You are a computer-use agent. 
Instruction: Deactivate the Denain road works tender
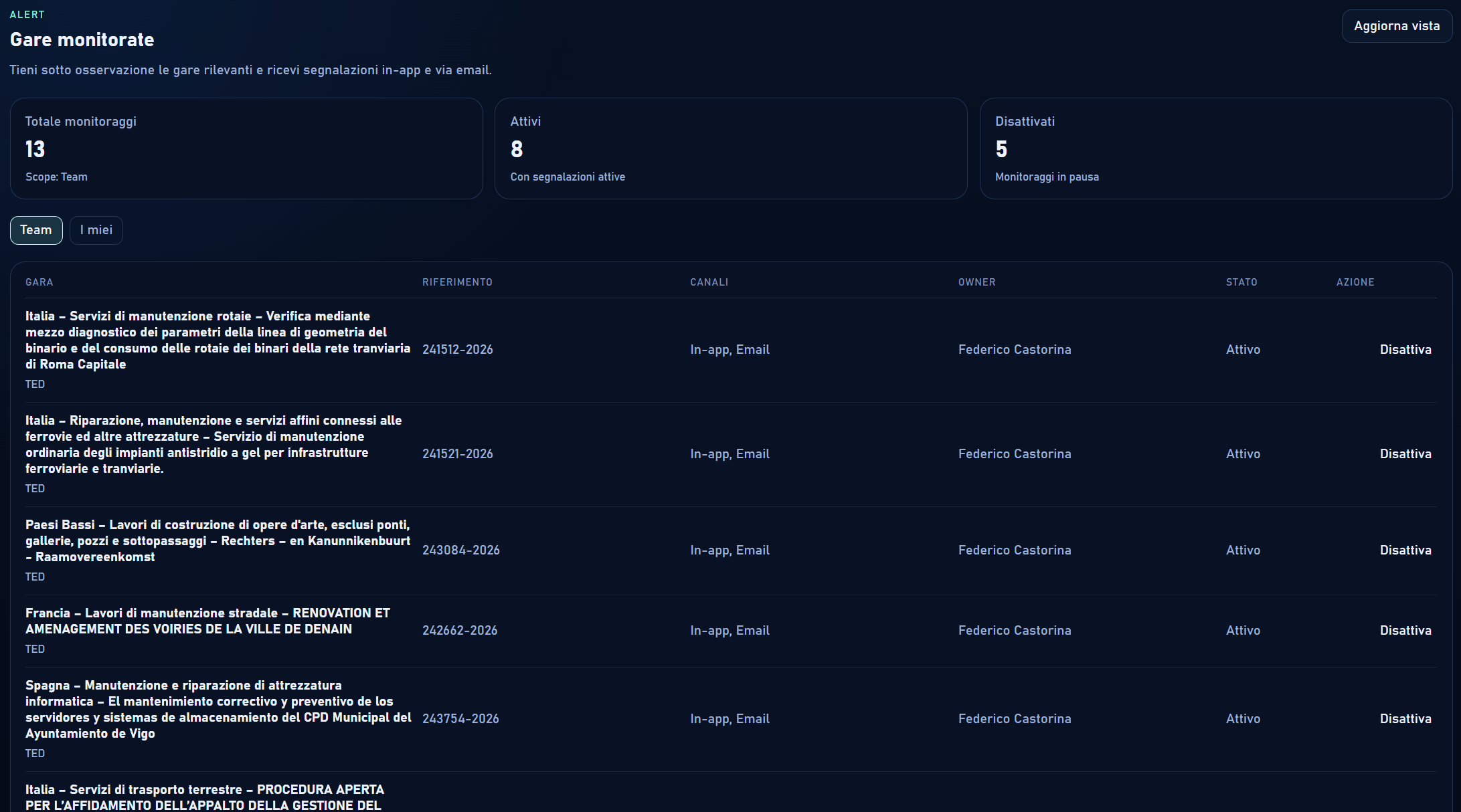(1405, 630)
